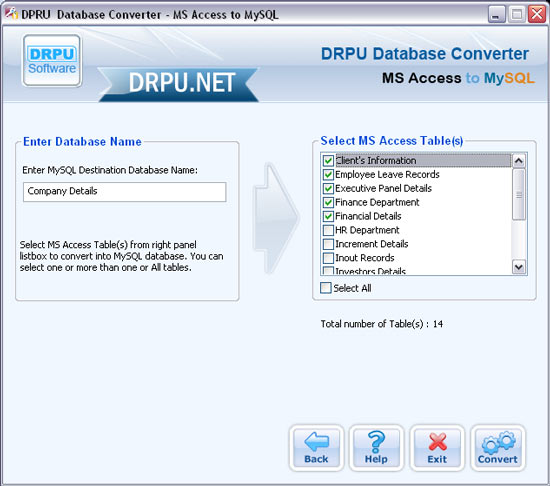Click the large gray arrow graphic

pos(276,217)
